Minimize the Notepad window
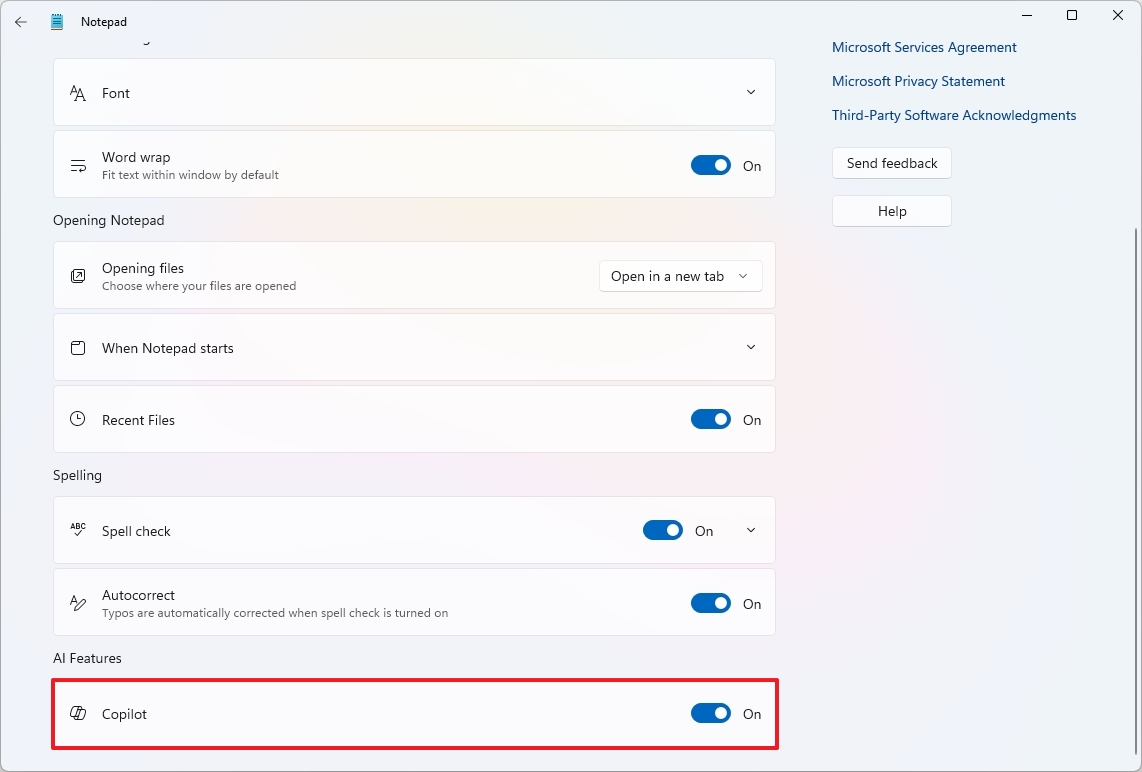Screen dimensions: 1142x772 (1027, 15)
